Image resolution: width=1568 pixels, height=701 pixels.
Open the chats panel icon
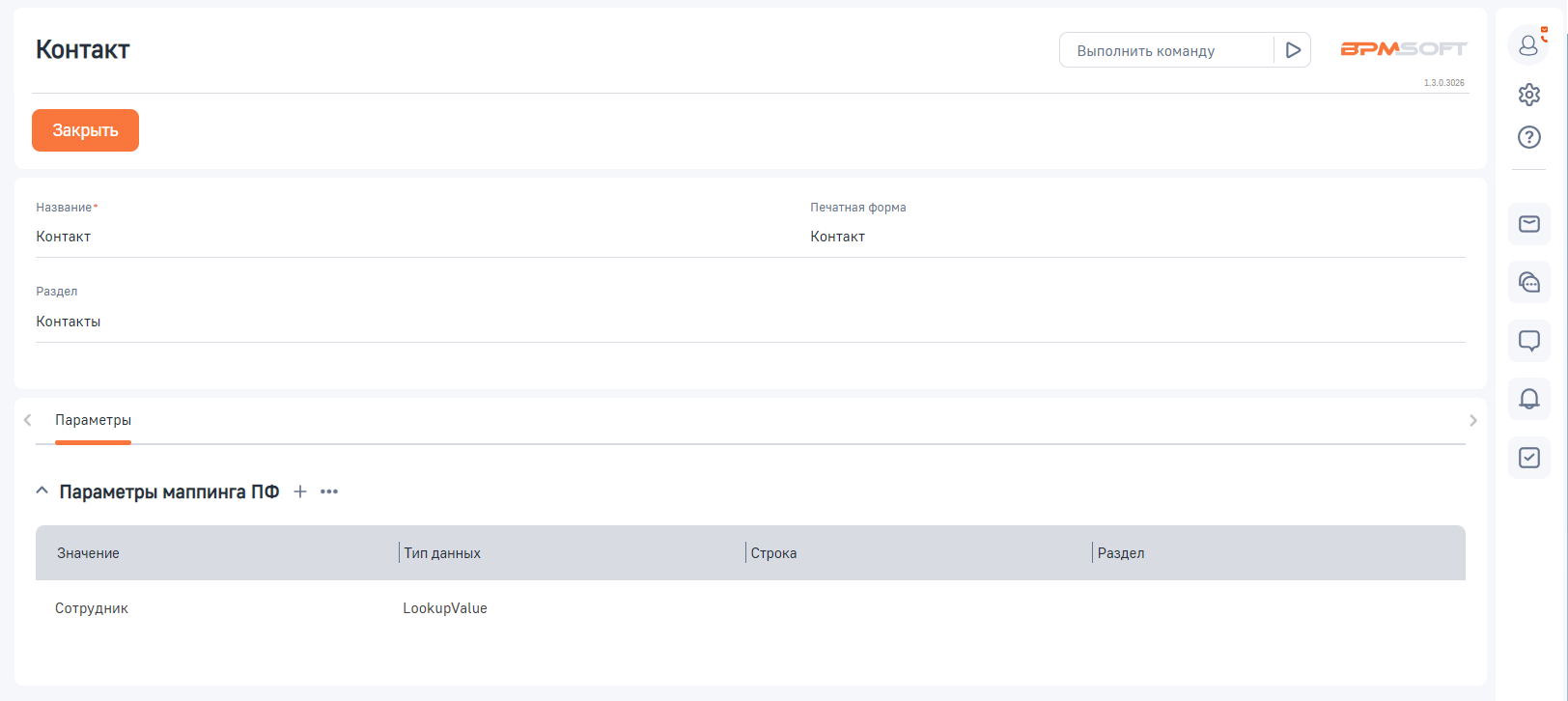pyautogui.click(x=1528, y=282)
